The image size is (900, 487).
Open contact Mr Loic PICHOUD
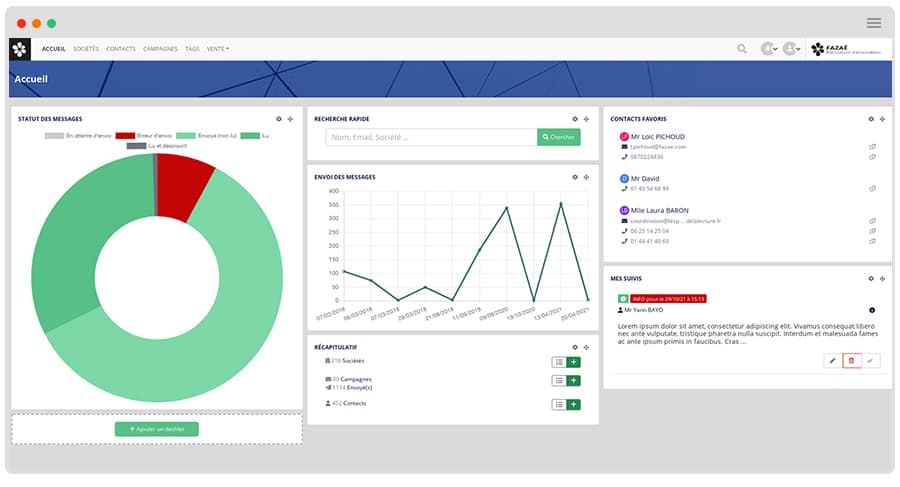coord(657,137)
